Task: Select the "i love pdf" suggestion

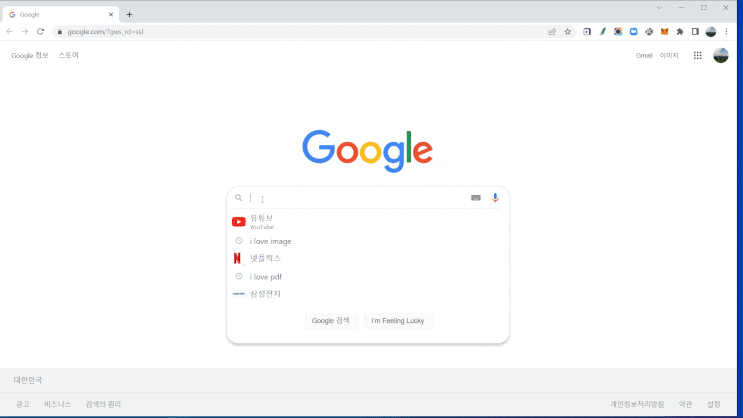Action: (368, 277)
